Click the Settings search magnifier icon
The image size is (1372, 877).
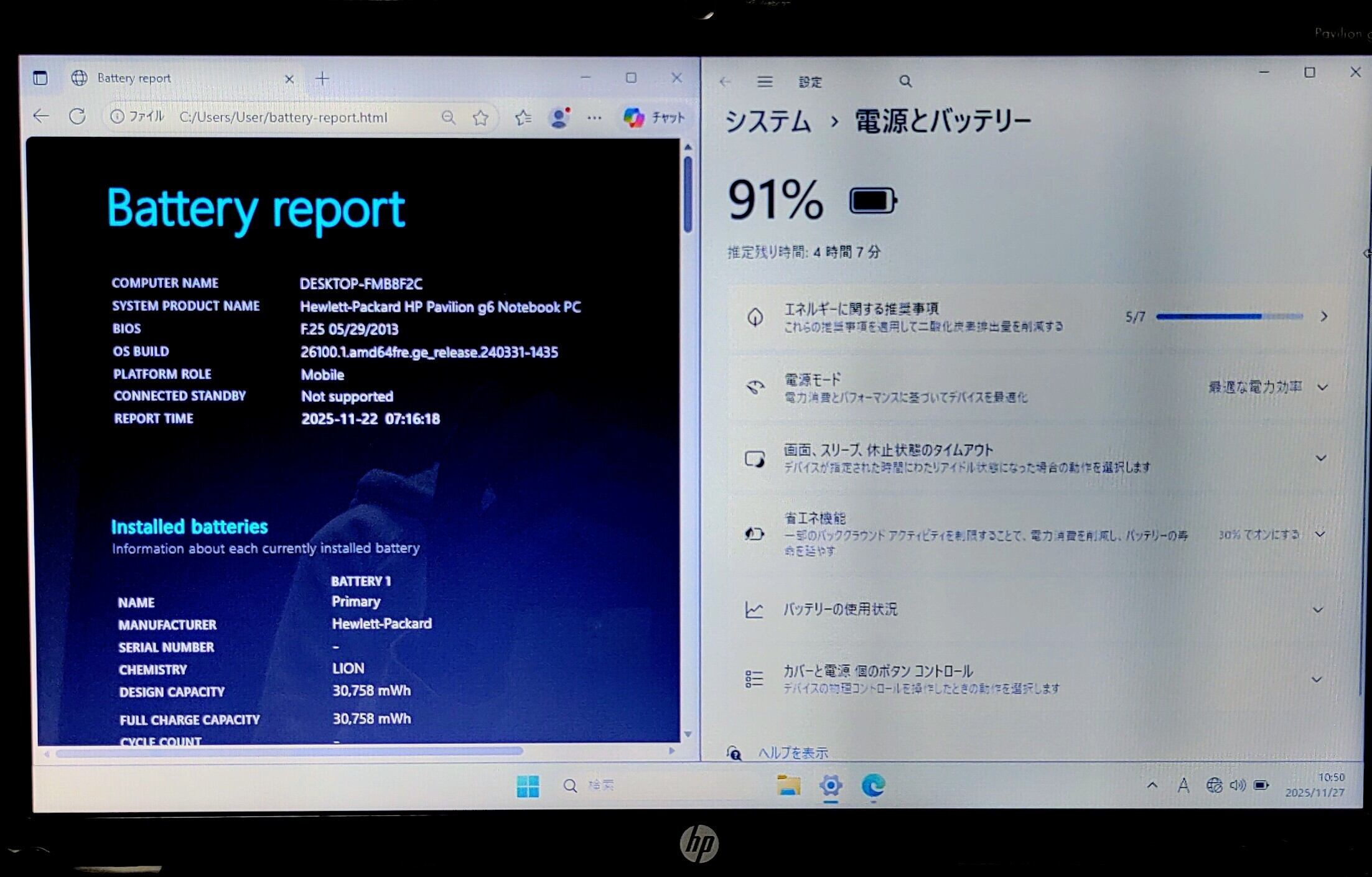(905, 81)
